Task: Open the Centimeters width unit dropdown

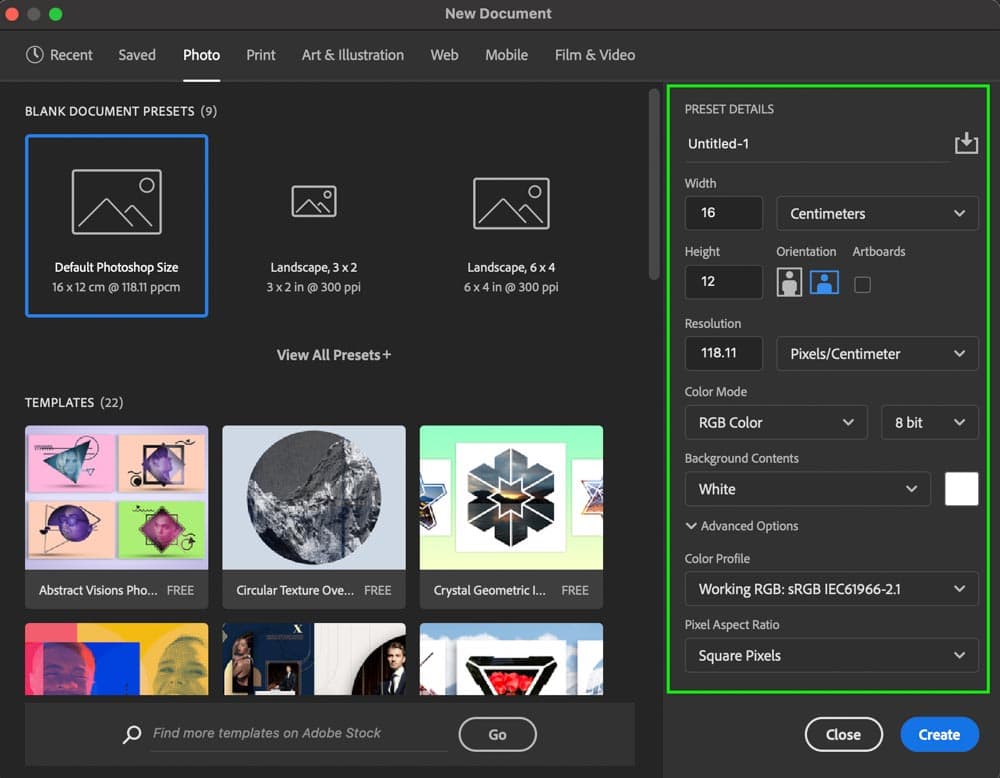Action: tap(877, 214)
